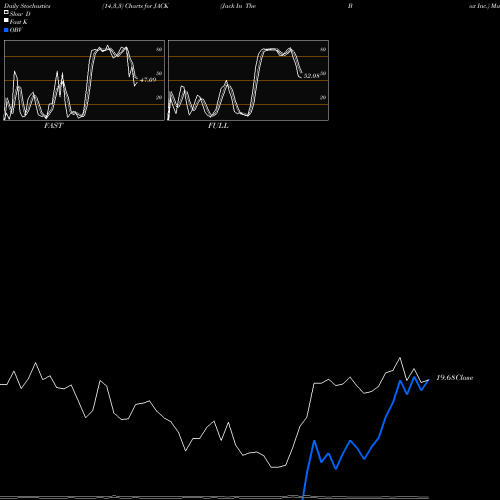Click the Slow D legend swatch

click(6, 13)
